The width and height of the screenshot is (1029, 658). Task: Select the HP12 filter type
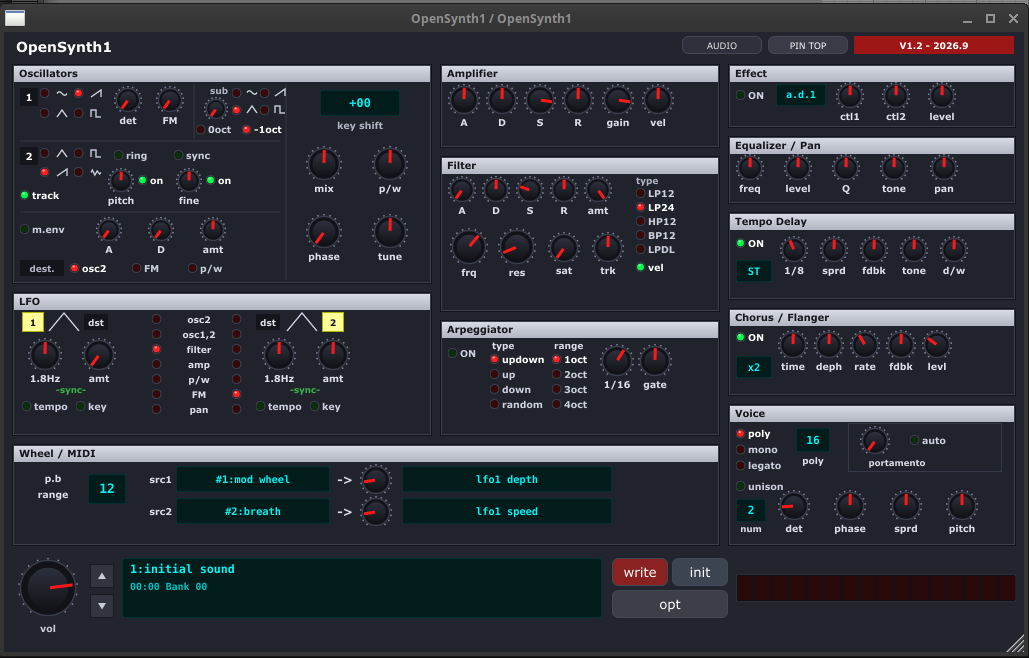pos(640,222)
